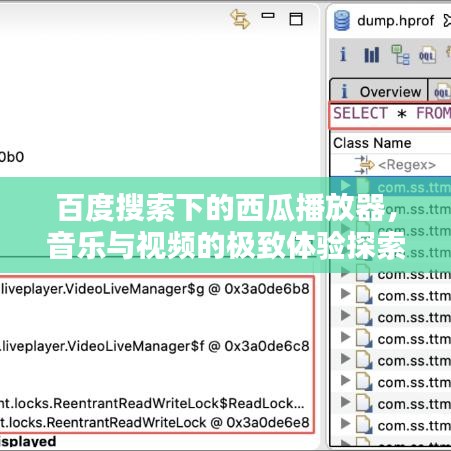Maximize the left inspector view
The width and height of the screenshot is (451, 451).
pyautogui.click(x=296, y=19)
